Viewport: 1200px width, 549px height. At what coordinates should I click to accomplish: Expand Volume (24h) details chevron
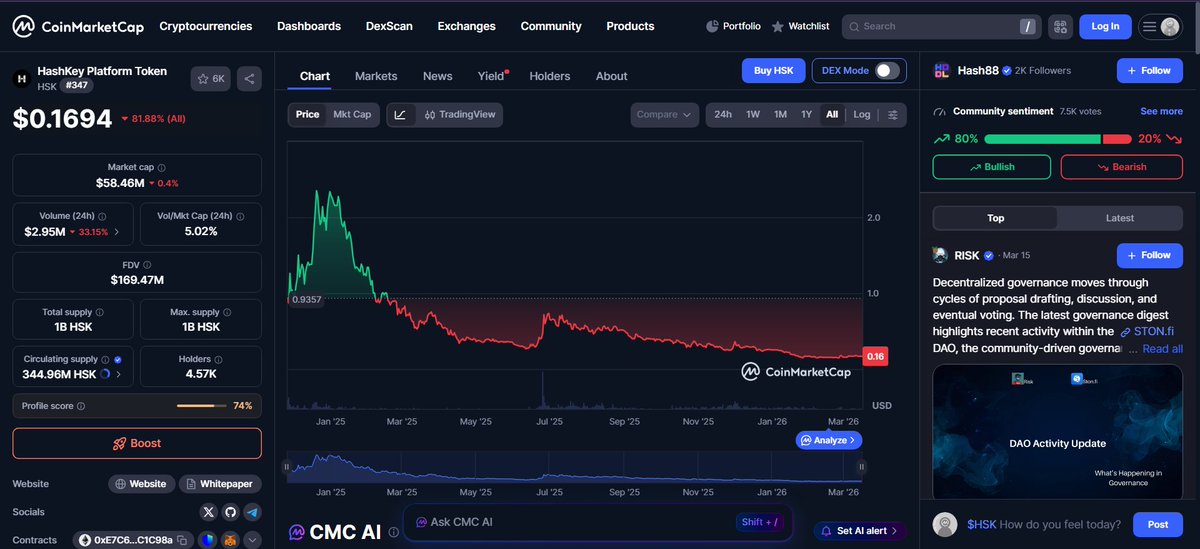(x=117, y=232)
